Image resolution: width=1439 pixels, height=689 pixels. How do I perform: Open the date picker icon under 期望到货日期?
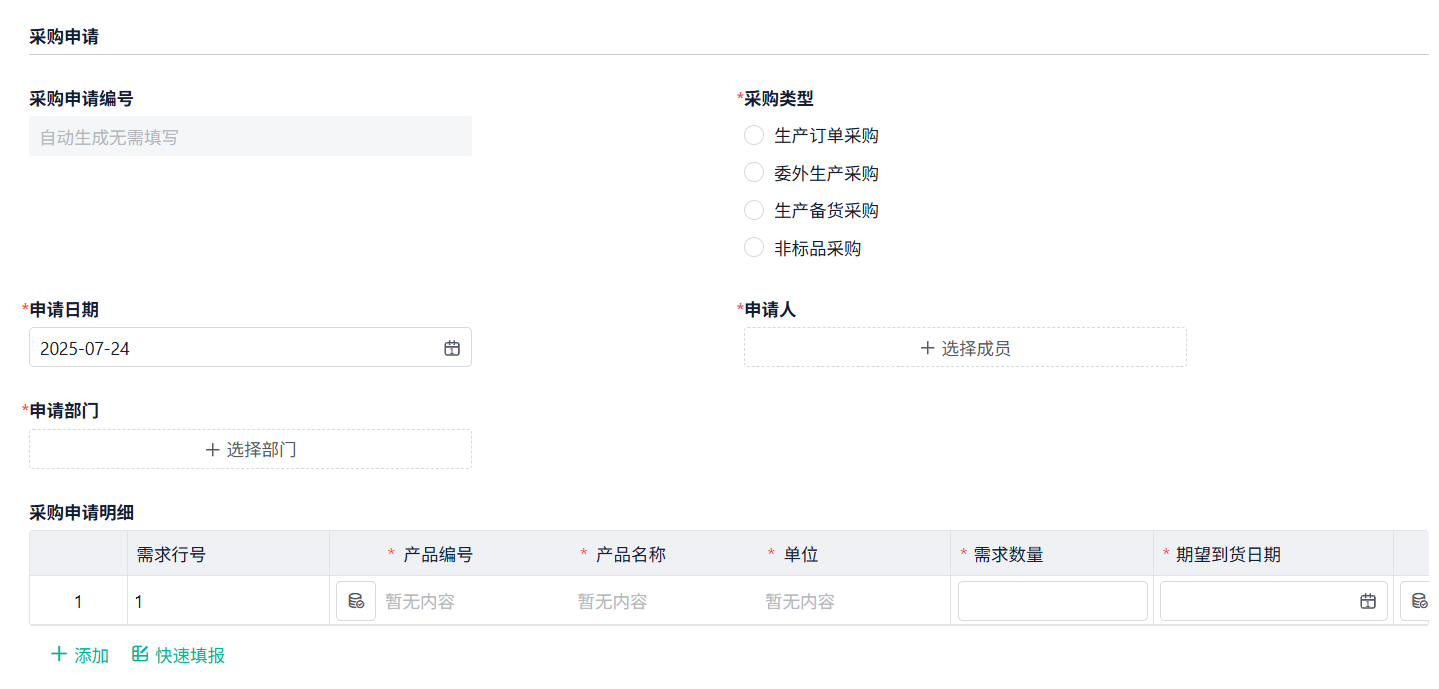tap(1369, 600)
